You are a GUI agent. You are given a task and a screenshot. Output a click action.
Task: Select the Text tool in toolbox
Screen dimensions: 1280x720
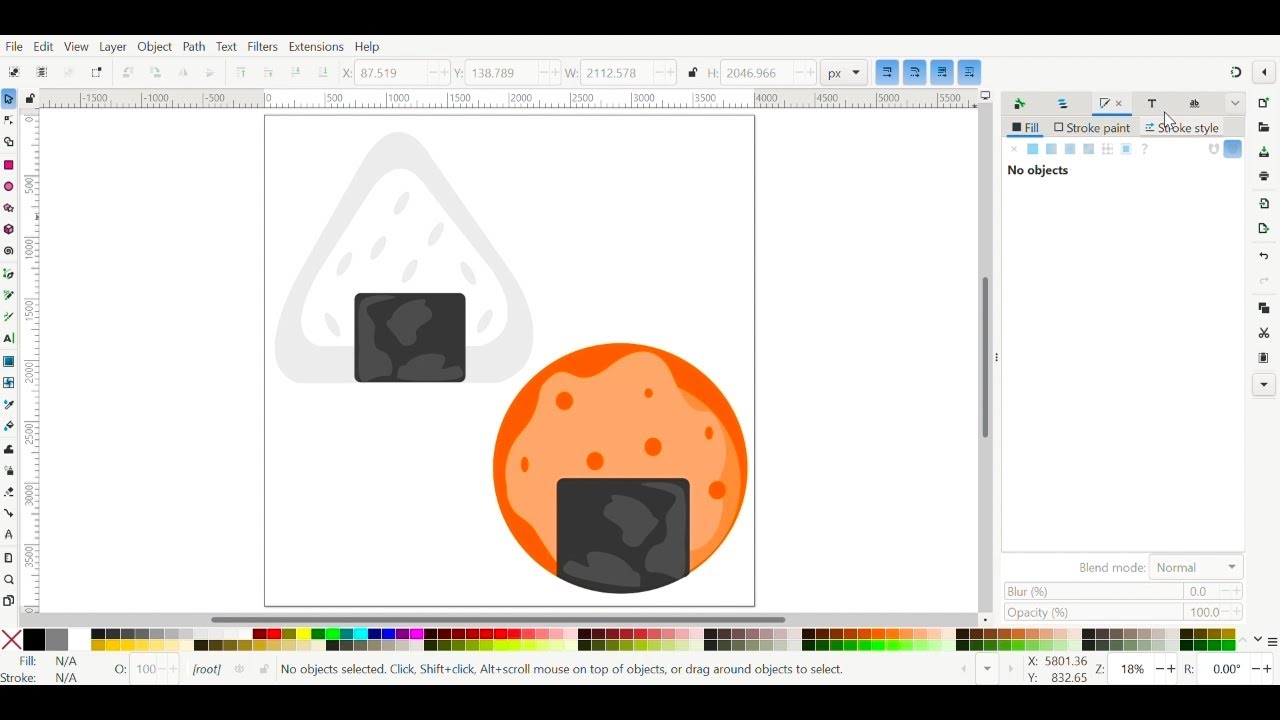9,339
